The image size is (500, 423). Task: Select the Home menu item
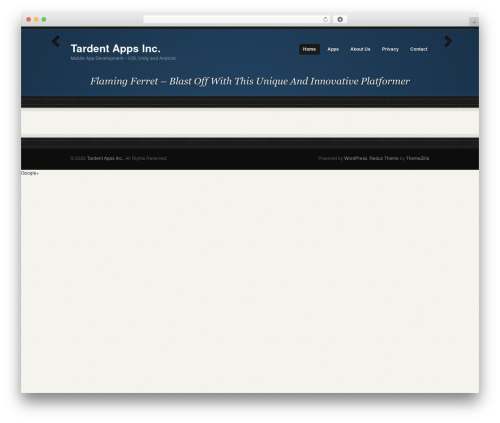(309, 49)
